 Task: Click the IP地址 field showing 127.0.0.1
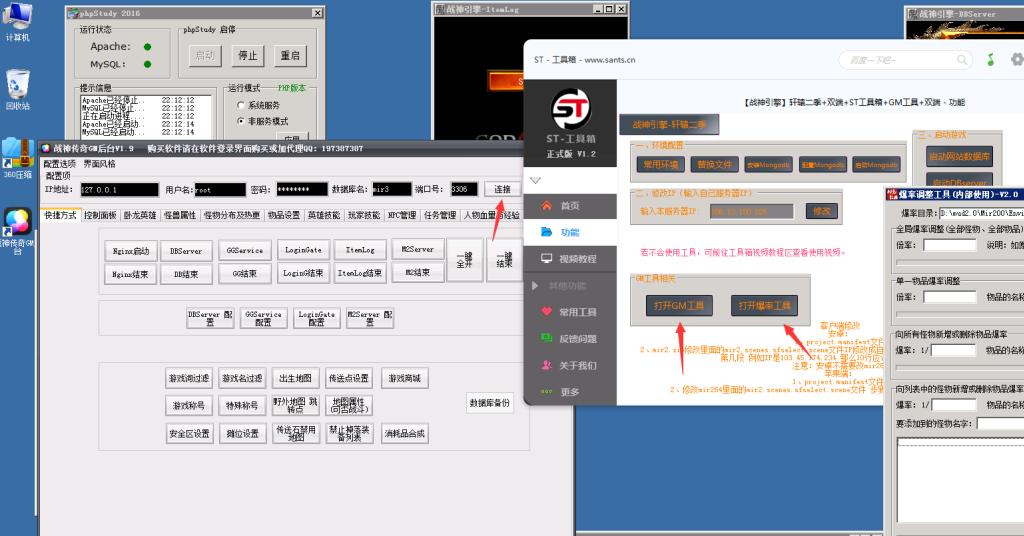[119, 190]
